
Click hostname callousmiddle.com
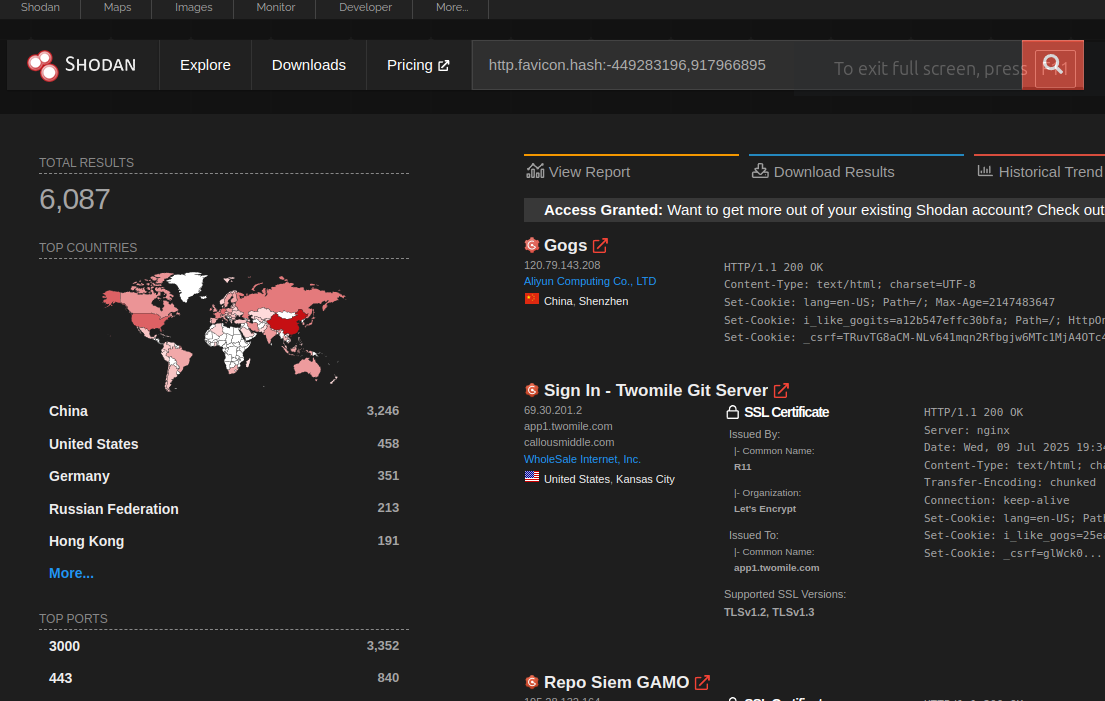click(569, 442)
